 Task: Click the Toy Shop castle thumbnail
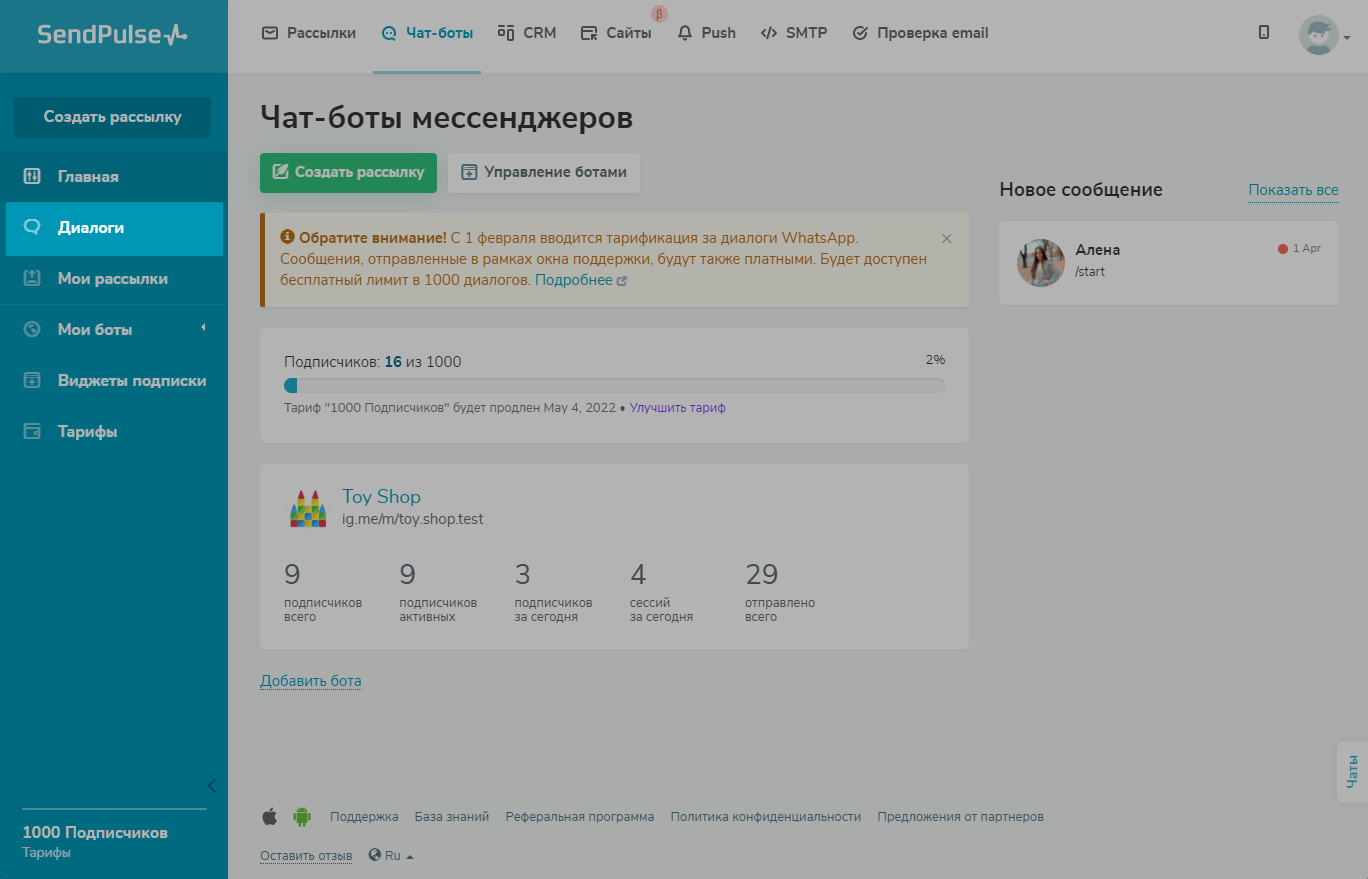(308, 508)
